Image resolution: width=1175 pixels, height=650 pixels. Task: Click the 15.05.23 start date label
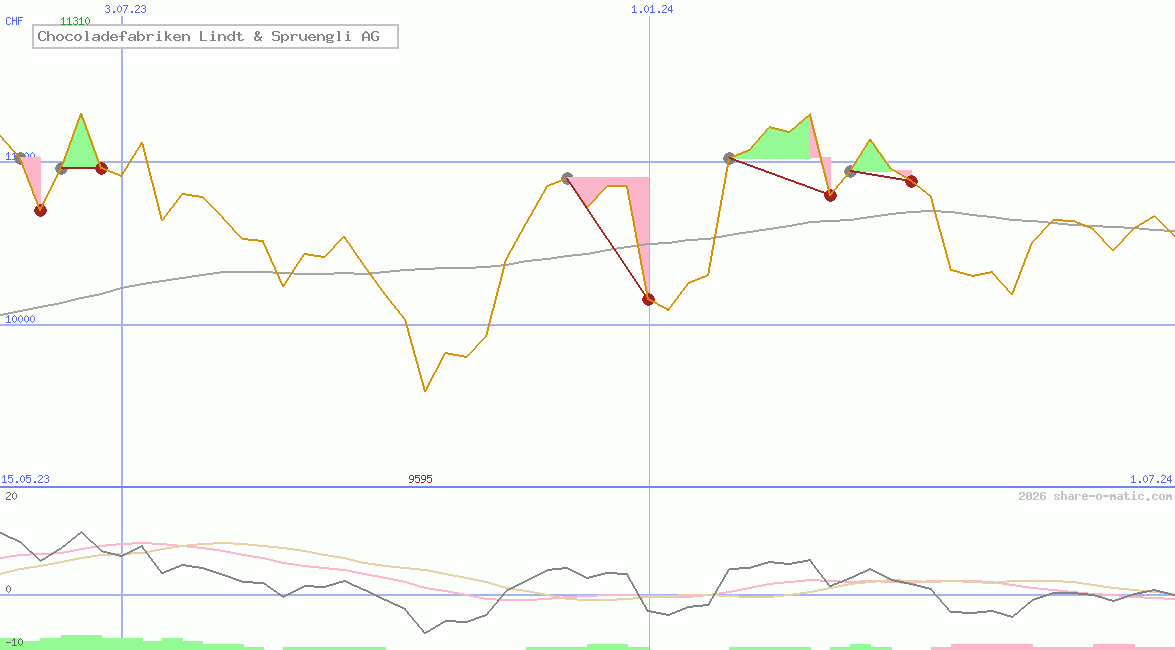25,479
